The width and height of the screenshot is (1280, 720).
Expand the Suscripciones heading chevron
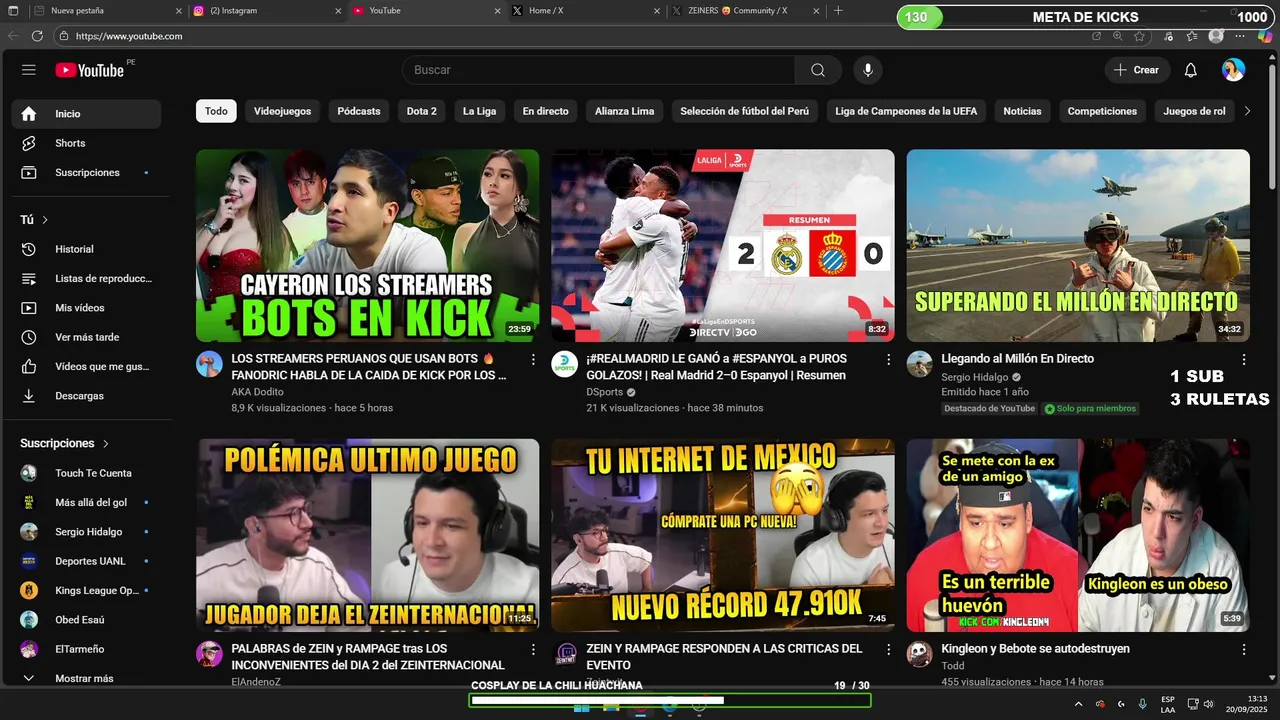[106, 443]
